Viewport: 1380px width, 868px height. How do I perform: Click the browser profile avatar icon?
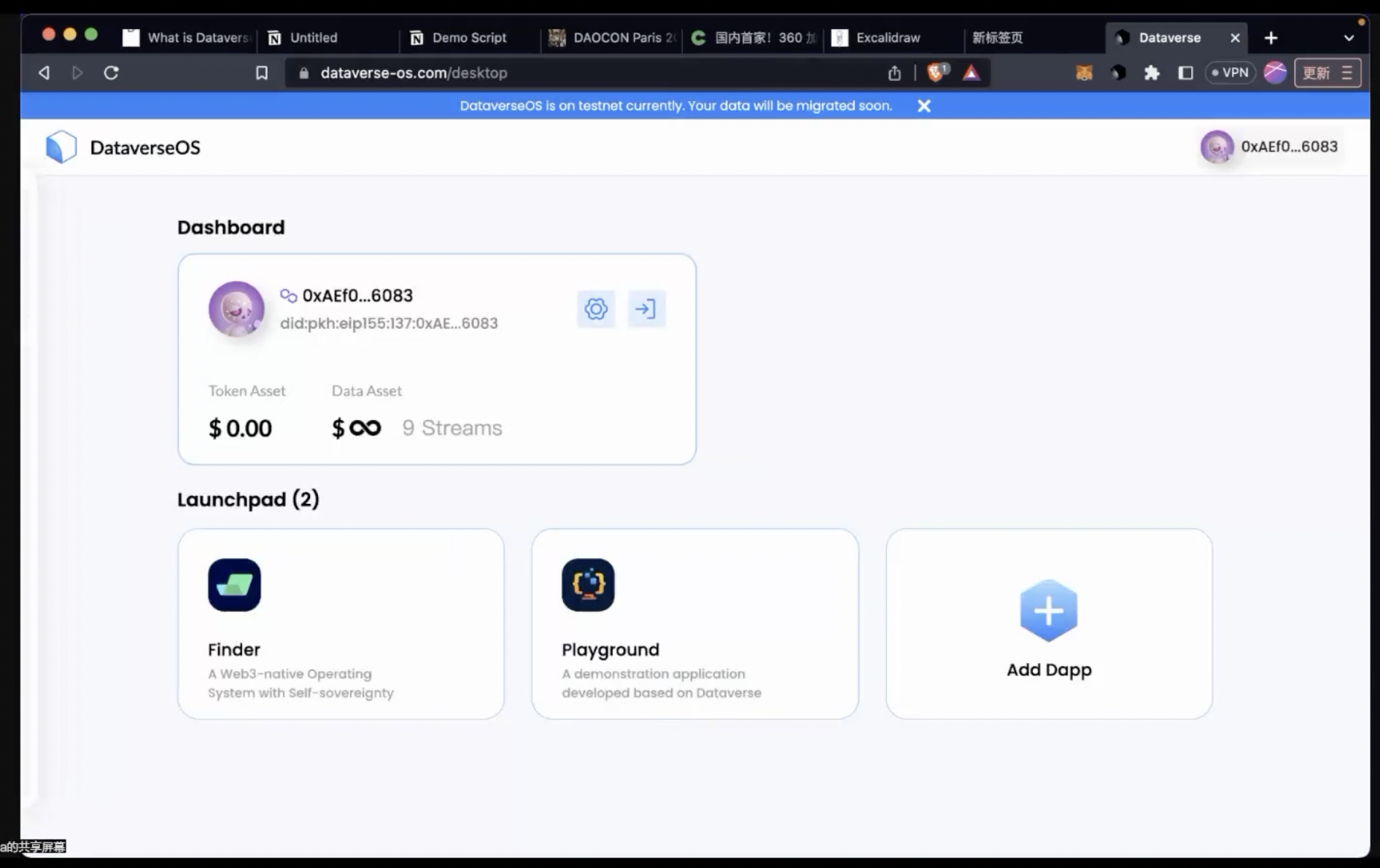pyautogui.click(x=1275, y=72)
